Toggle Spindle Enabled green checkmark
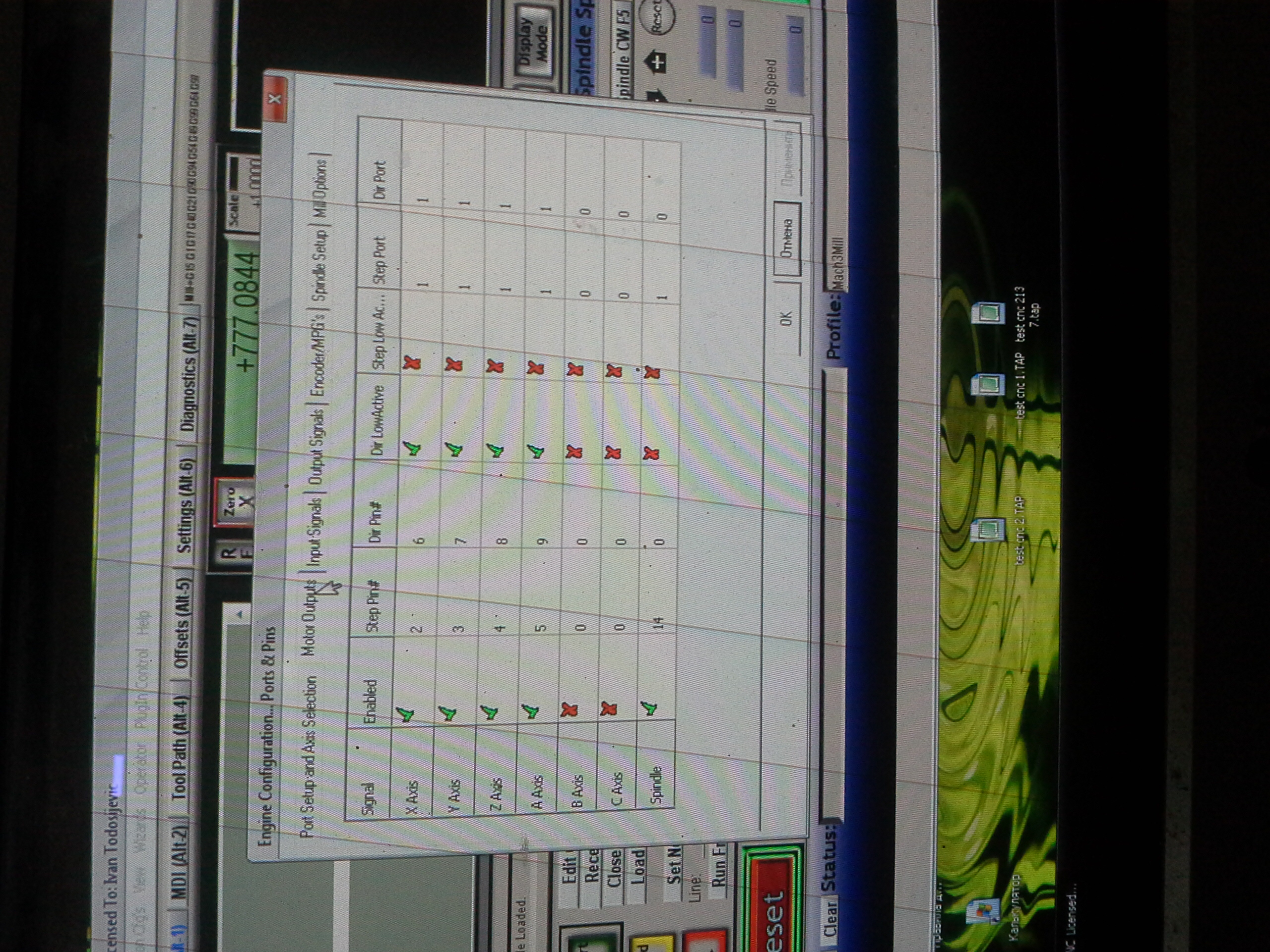The image size is (1270, 952). tap(649, 708)
